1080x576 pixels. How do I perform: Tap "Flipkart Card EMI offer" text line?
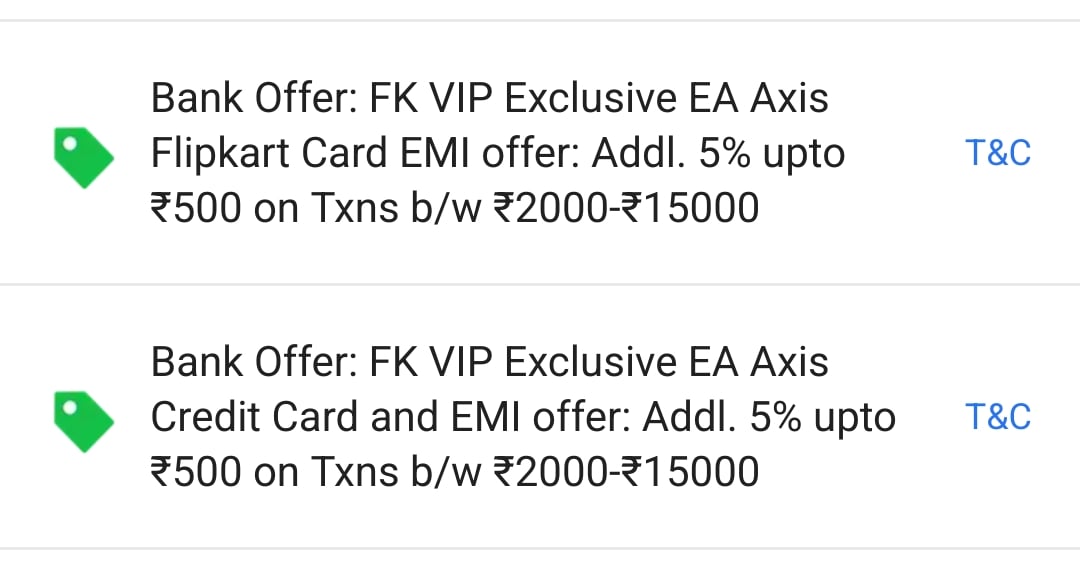[x=365, y=153]
